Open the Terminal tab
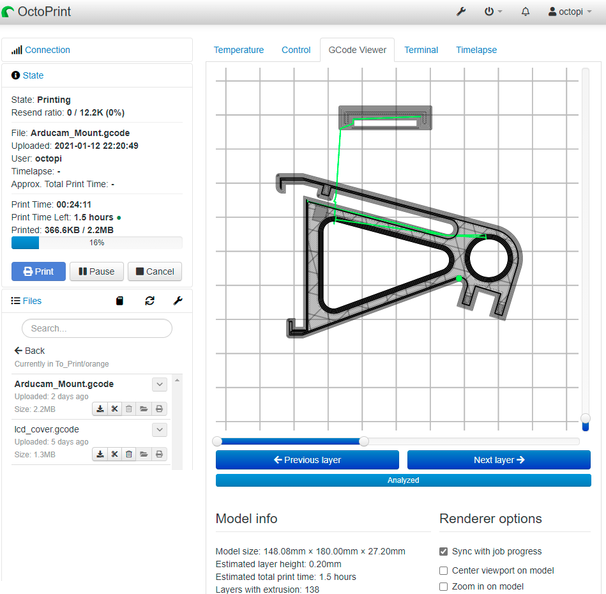Viewport: 606px width, 594px height. [421, 50]
